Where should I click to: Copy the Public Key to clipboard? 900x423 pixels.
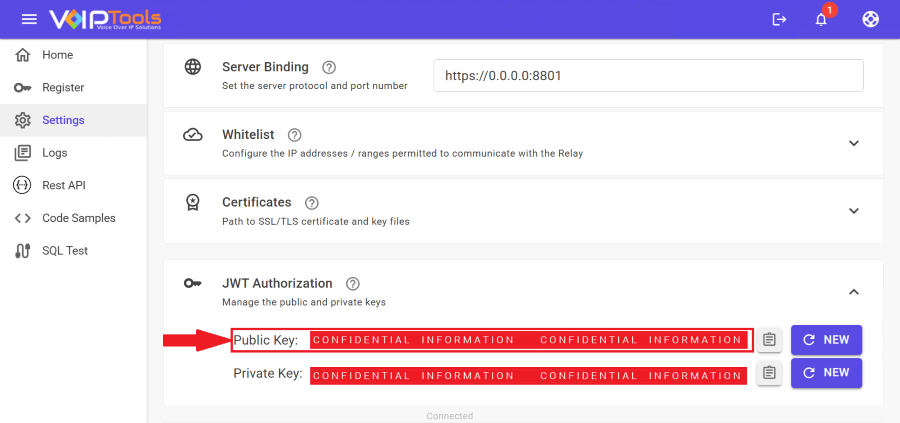[769, 340]
